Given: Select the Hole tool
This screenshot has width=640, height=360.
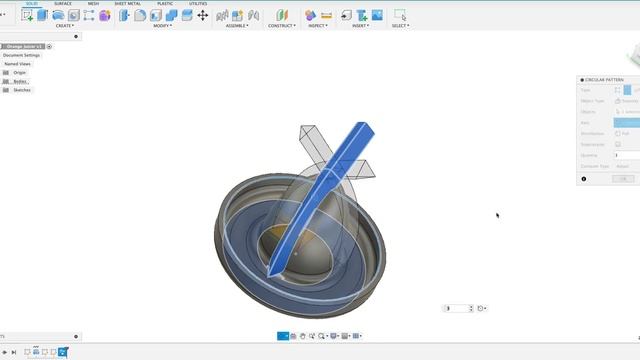Looking at the screenshot, I should [x=73, y=16].
